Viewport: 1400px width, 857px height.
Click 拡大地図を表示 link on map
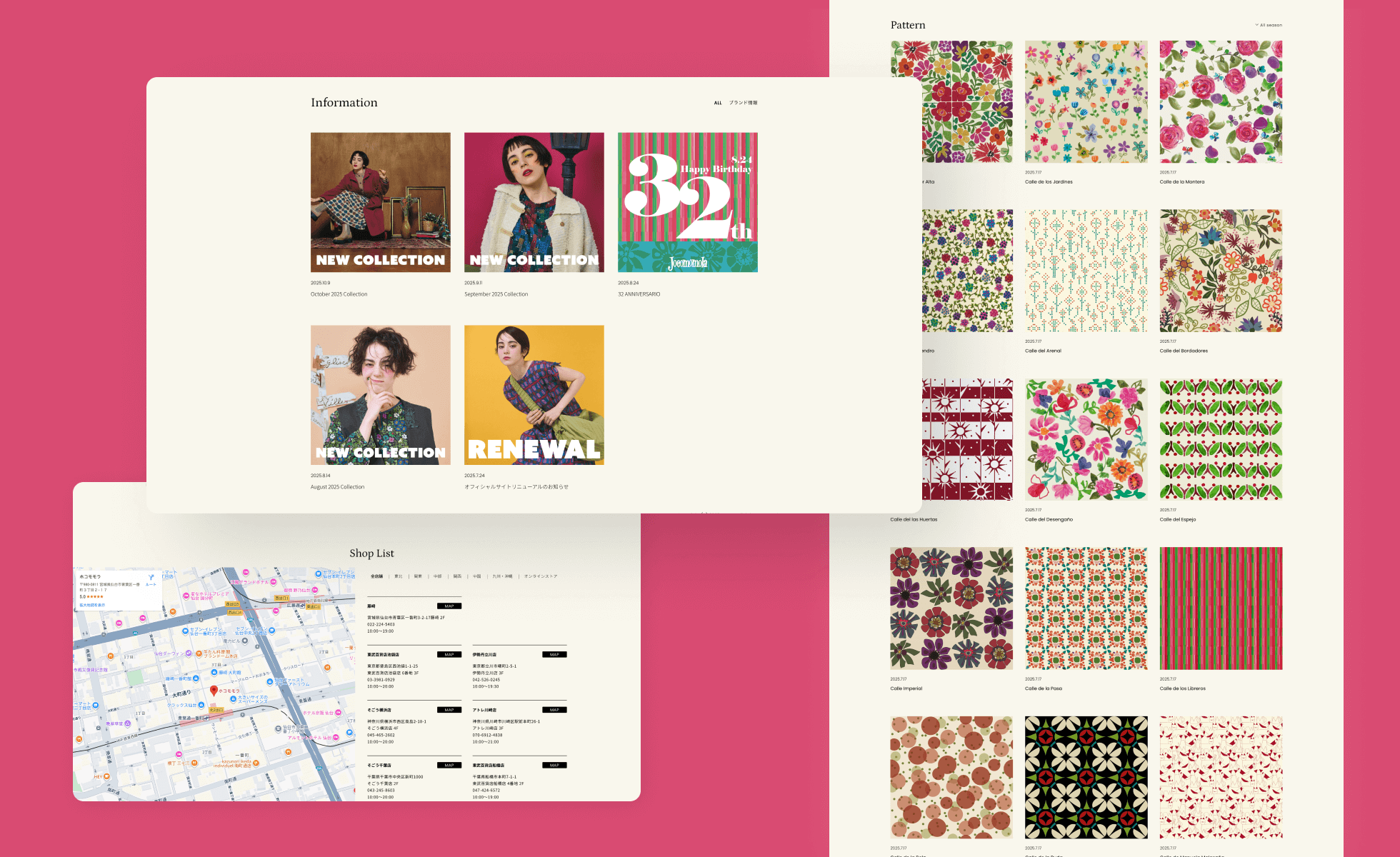92,605
